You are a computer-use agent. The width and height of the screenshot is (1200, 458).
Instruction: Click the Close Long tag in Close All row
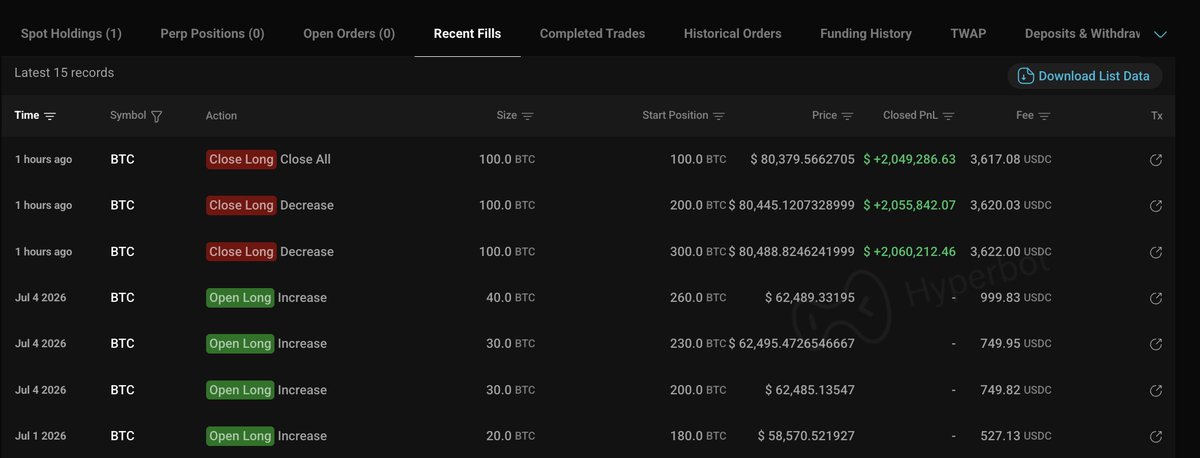pyautogui.click(x=241, y=160)
